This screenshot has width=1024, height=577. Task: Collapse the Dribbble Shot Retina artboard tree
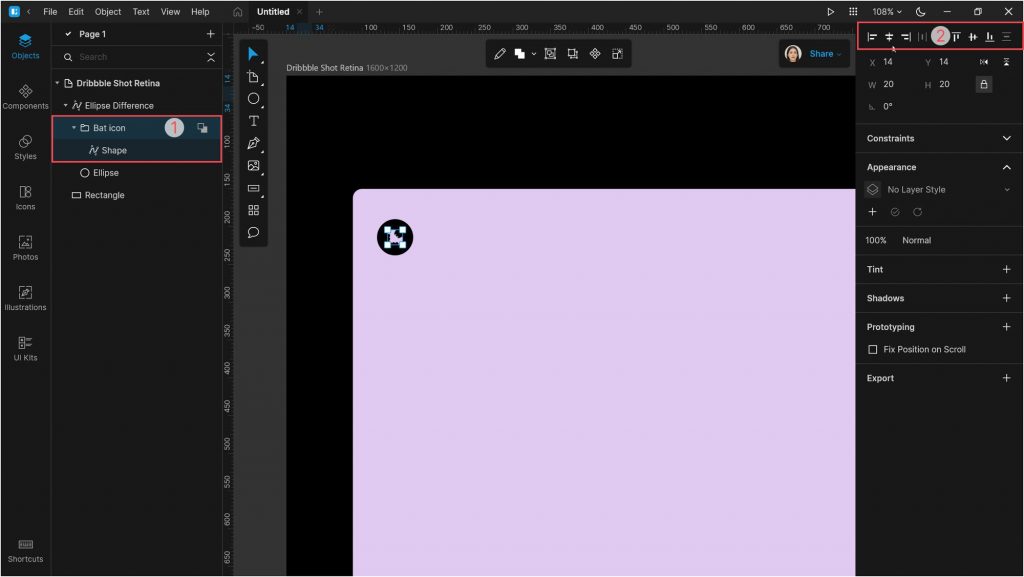57,84
